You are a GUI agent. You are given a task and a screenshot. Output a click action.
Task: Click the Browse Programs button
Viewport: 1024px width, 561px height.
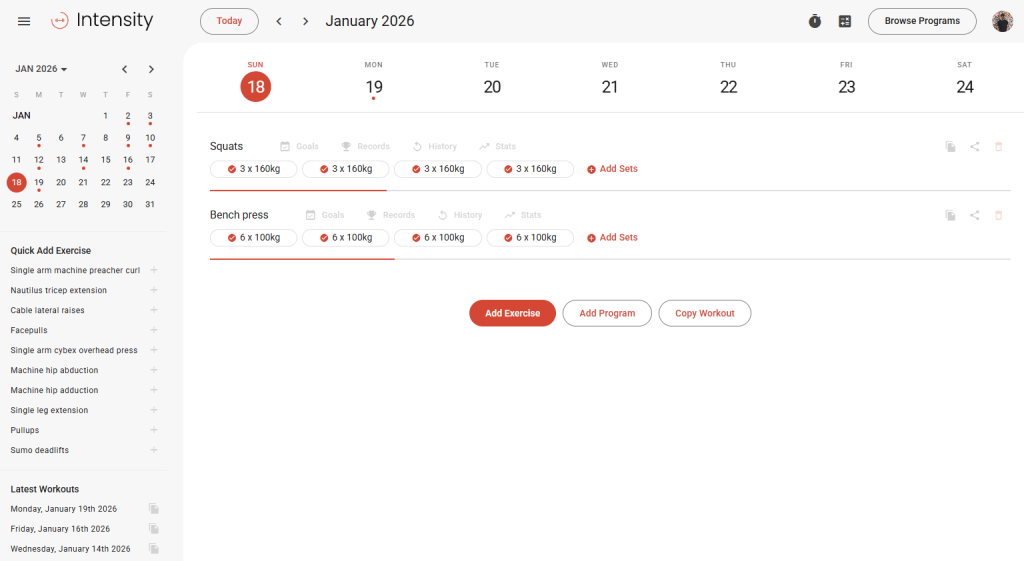[x=921, y=21]
